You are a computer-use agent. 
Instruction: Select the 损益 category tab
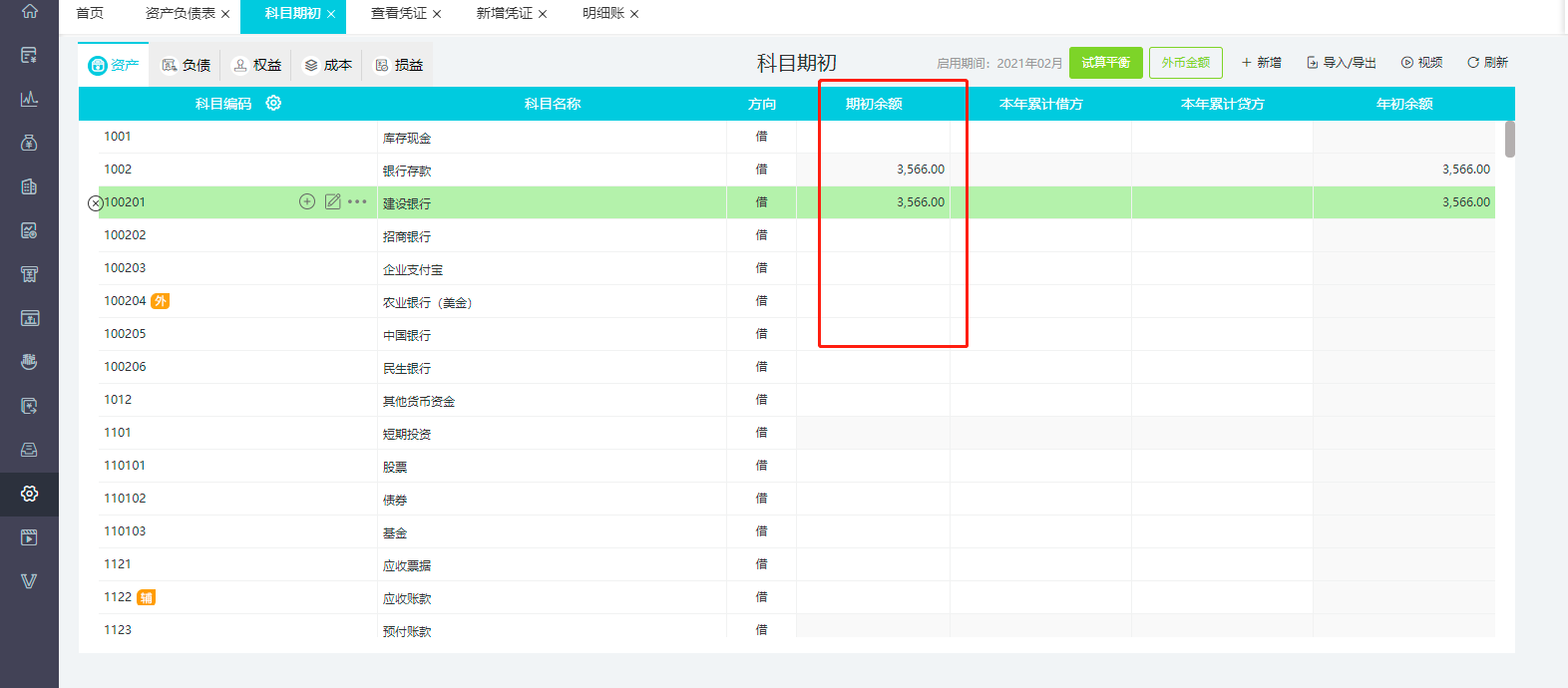tap(399, 65)
